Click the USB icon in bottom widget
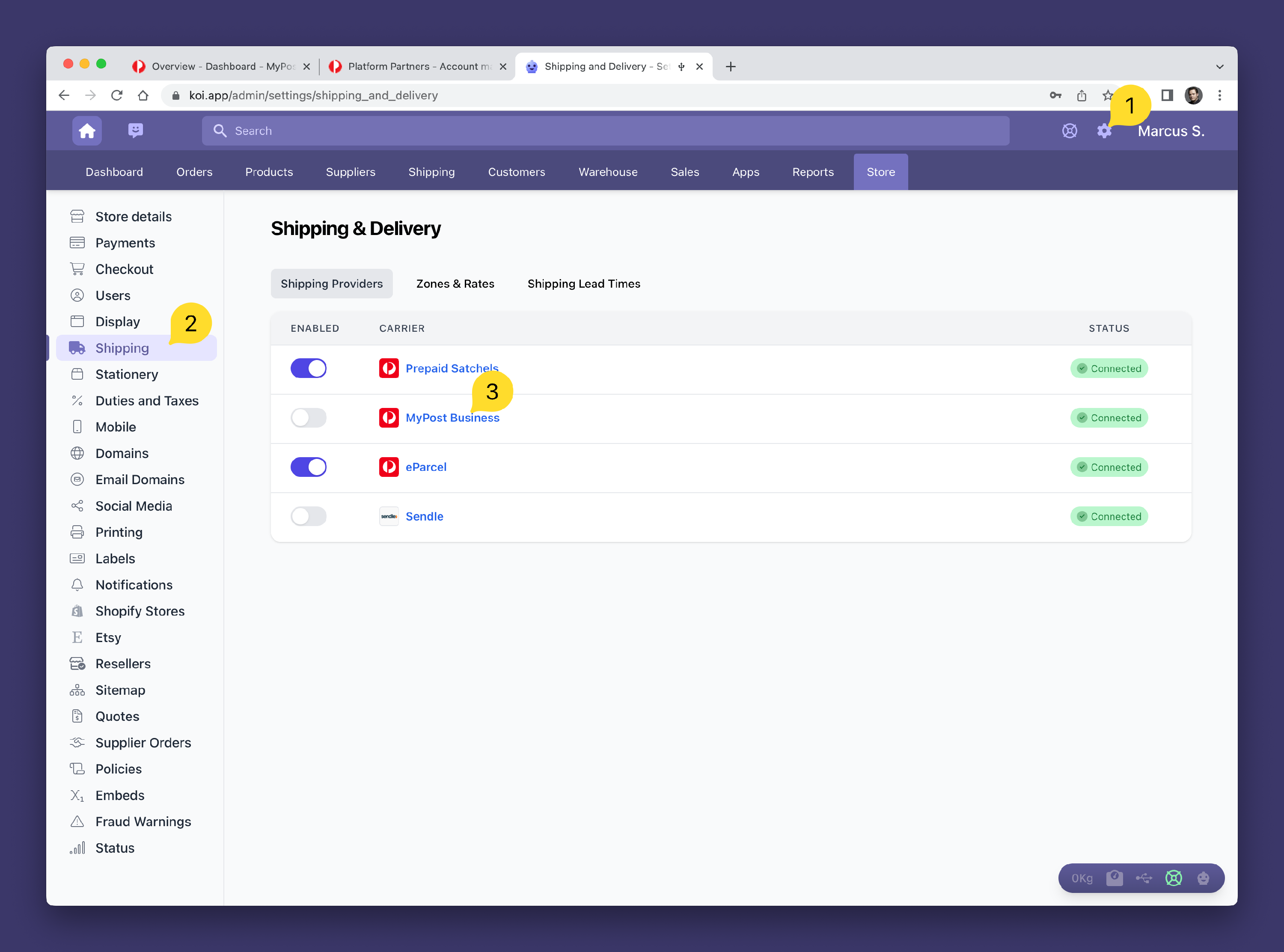 pyautogui.click(x=1144, y=878)
